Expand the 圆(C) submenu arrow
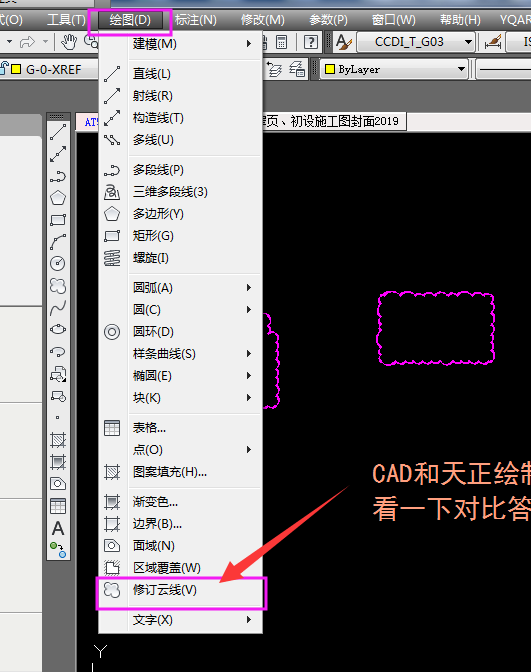 click(249, 309)
